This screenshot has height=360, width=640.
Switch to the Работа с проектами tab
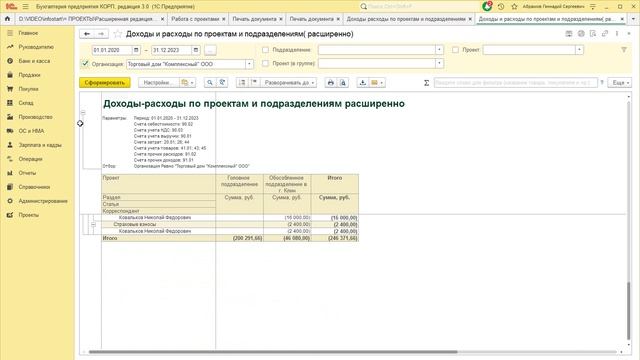click(195, 19)
